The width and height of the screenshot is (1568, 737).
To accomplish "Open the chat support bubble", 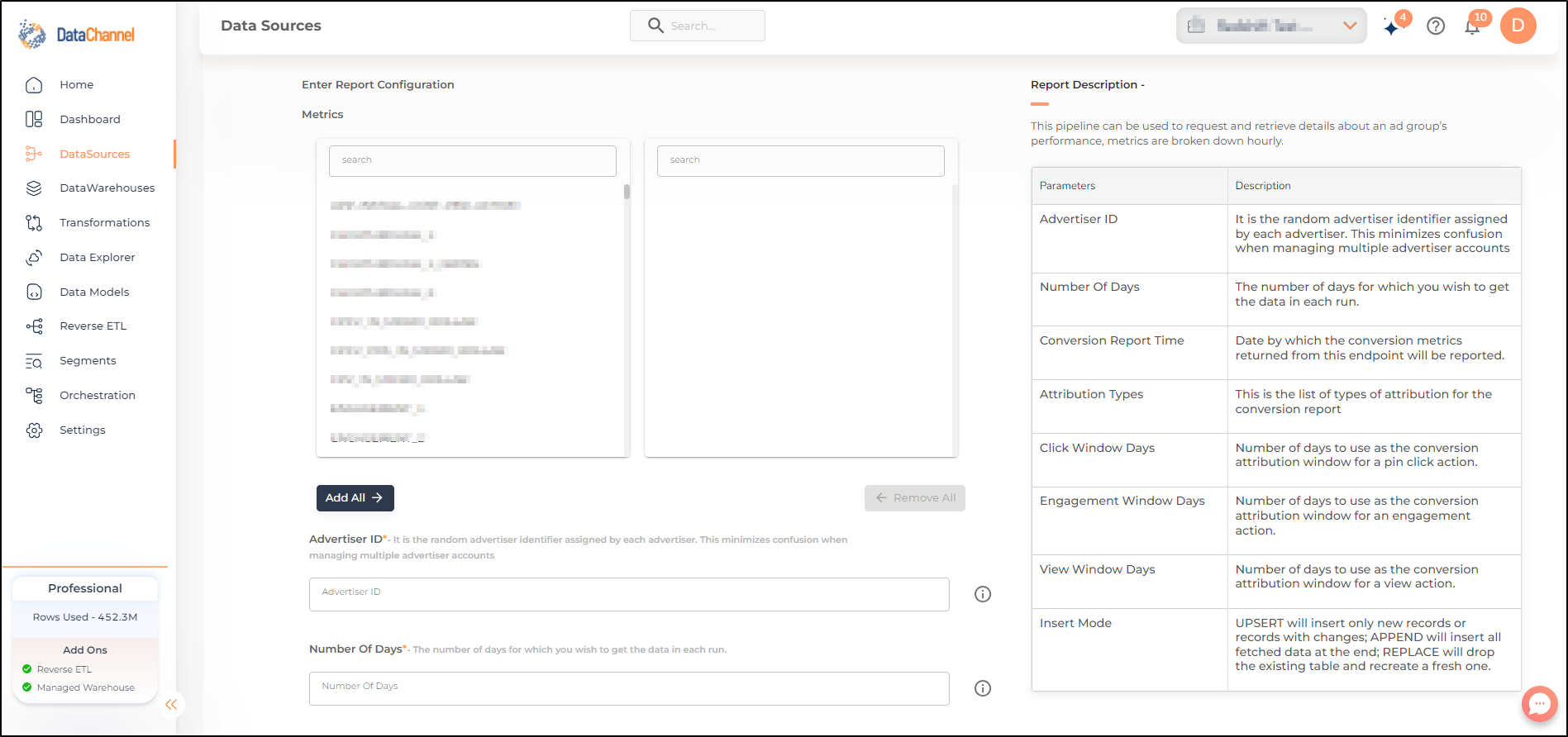I will click(1539, 704).
